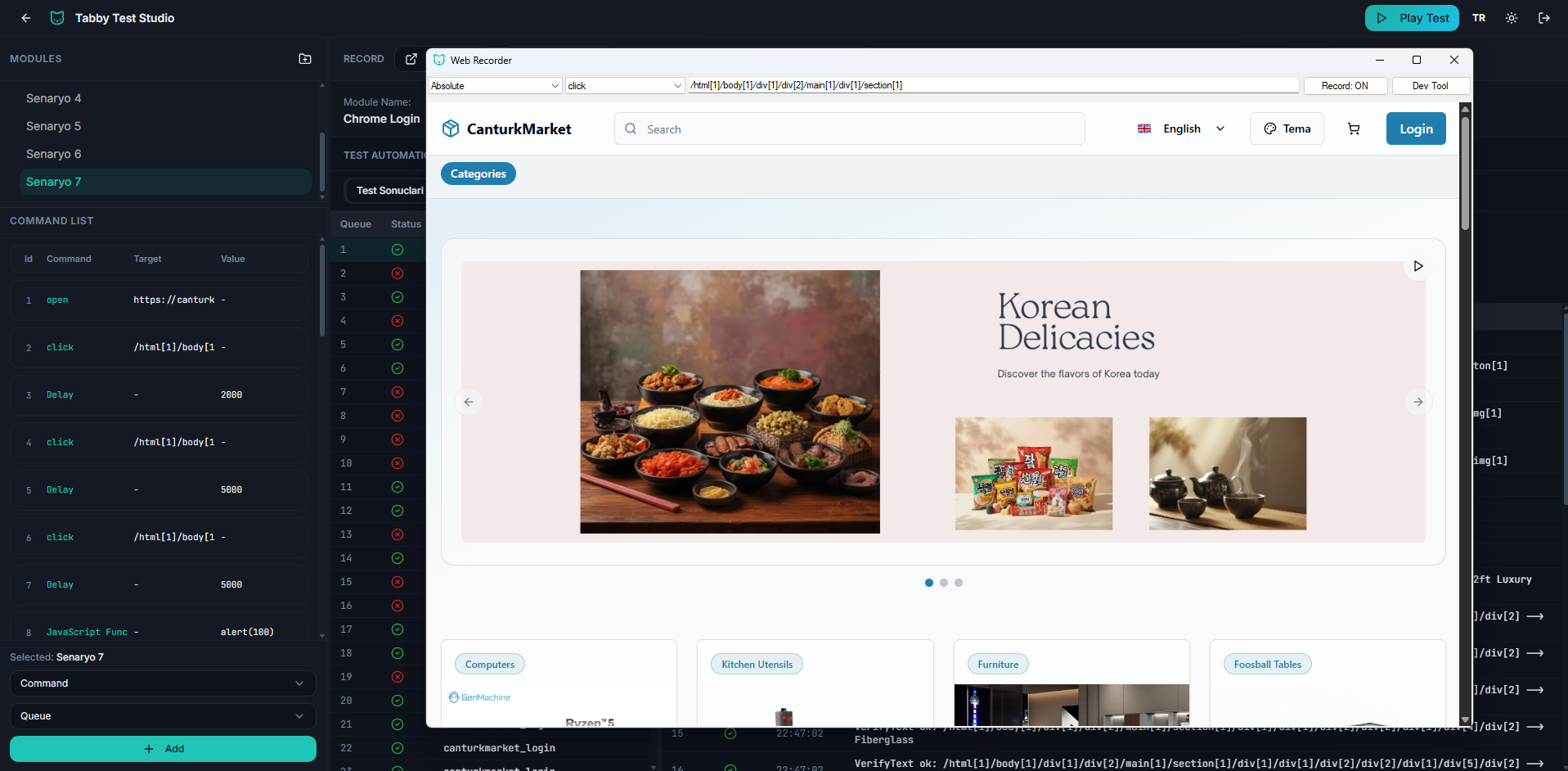1568x771 pixels.
Task: Click the teapot thumbnail
Action: (x=1228, y=473)
